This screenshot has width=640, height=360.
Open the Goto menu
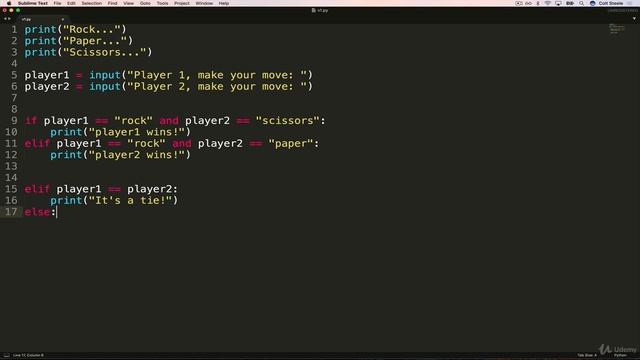pos(145,3)
